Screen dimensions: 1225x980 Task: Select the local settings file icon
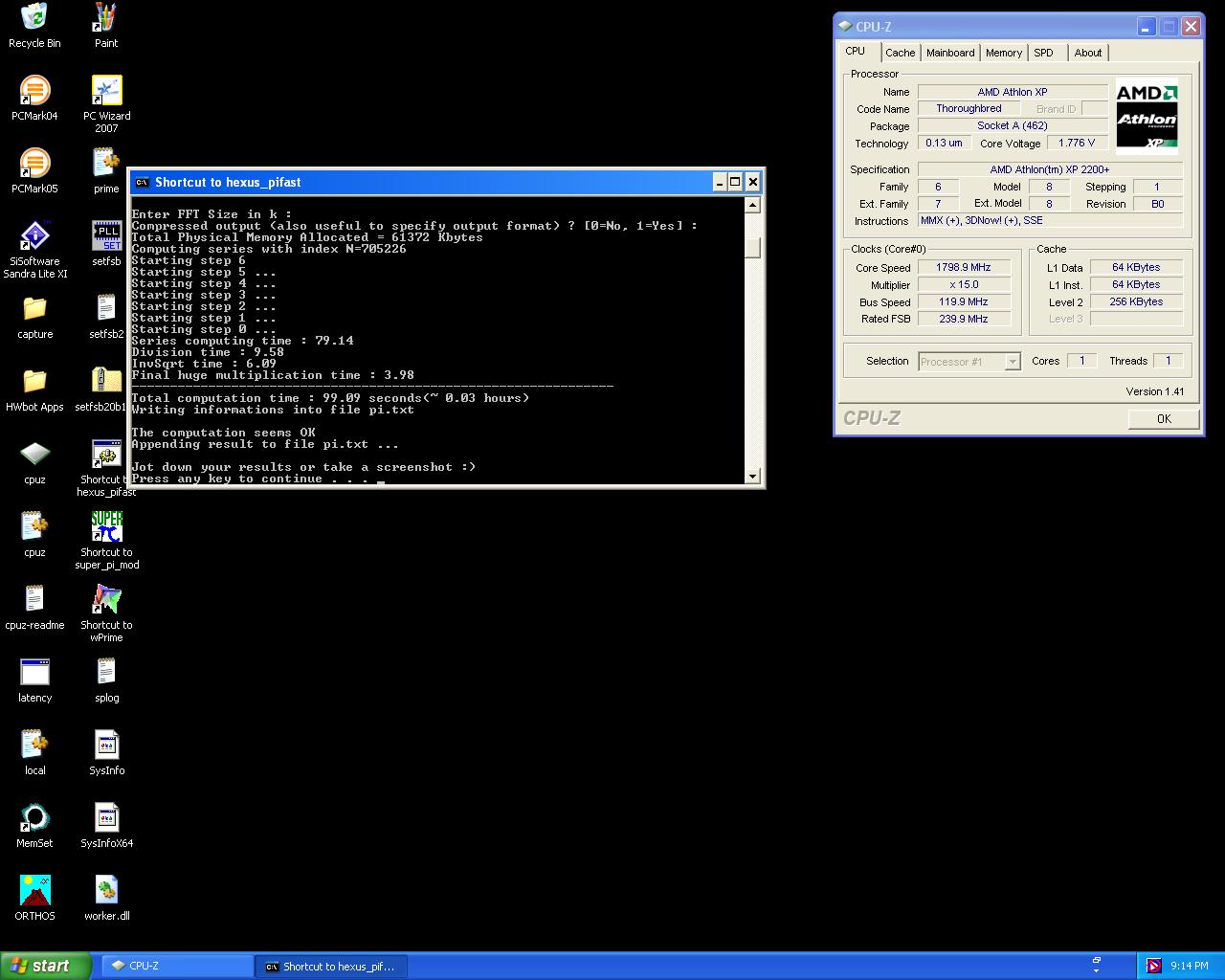pyautogui.click(x=34, y=746)
